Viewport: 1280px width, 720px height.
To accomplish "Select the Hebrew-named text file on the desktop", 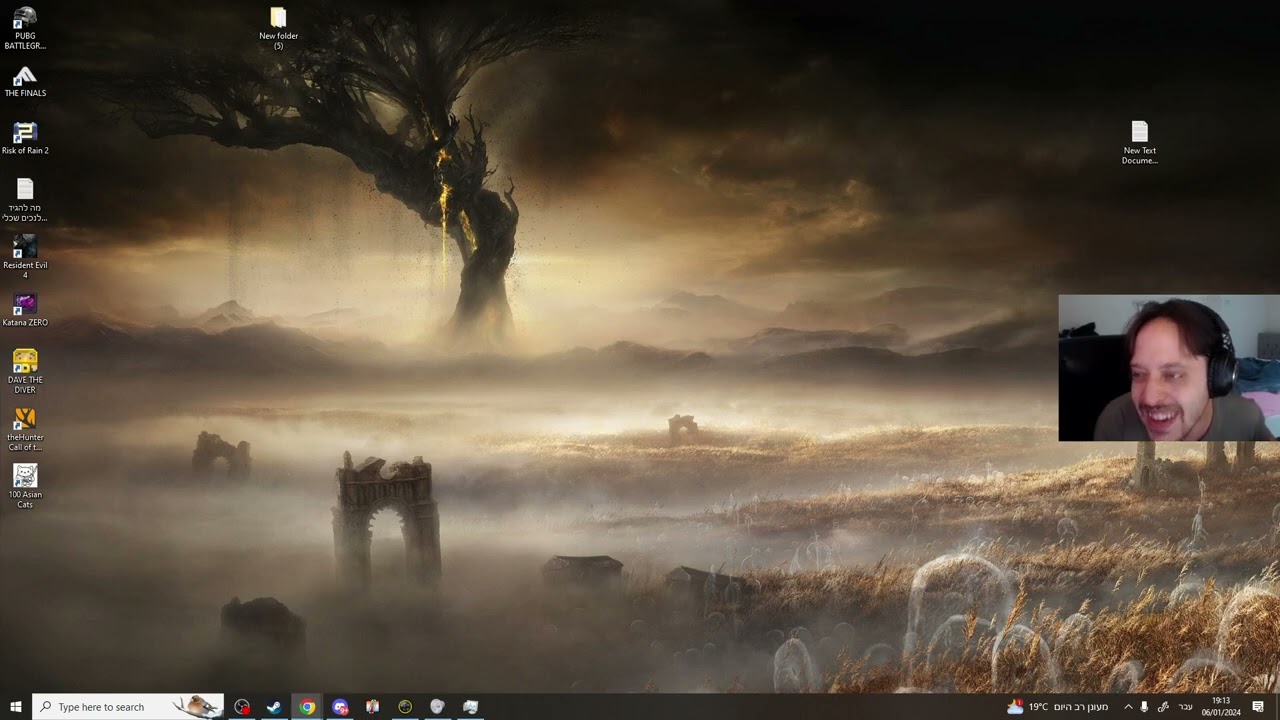I will 25,200.
